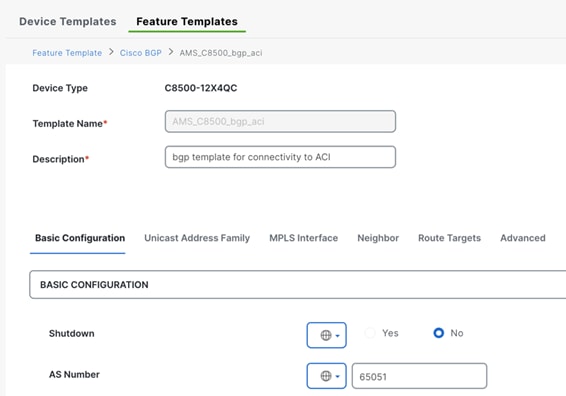The width and height of the screenshot is (566, 396).
Task: Click the AS Number field label
Action: click(74, 374)
